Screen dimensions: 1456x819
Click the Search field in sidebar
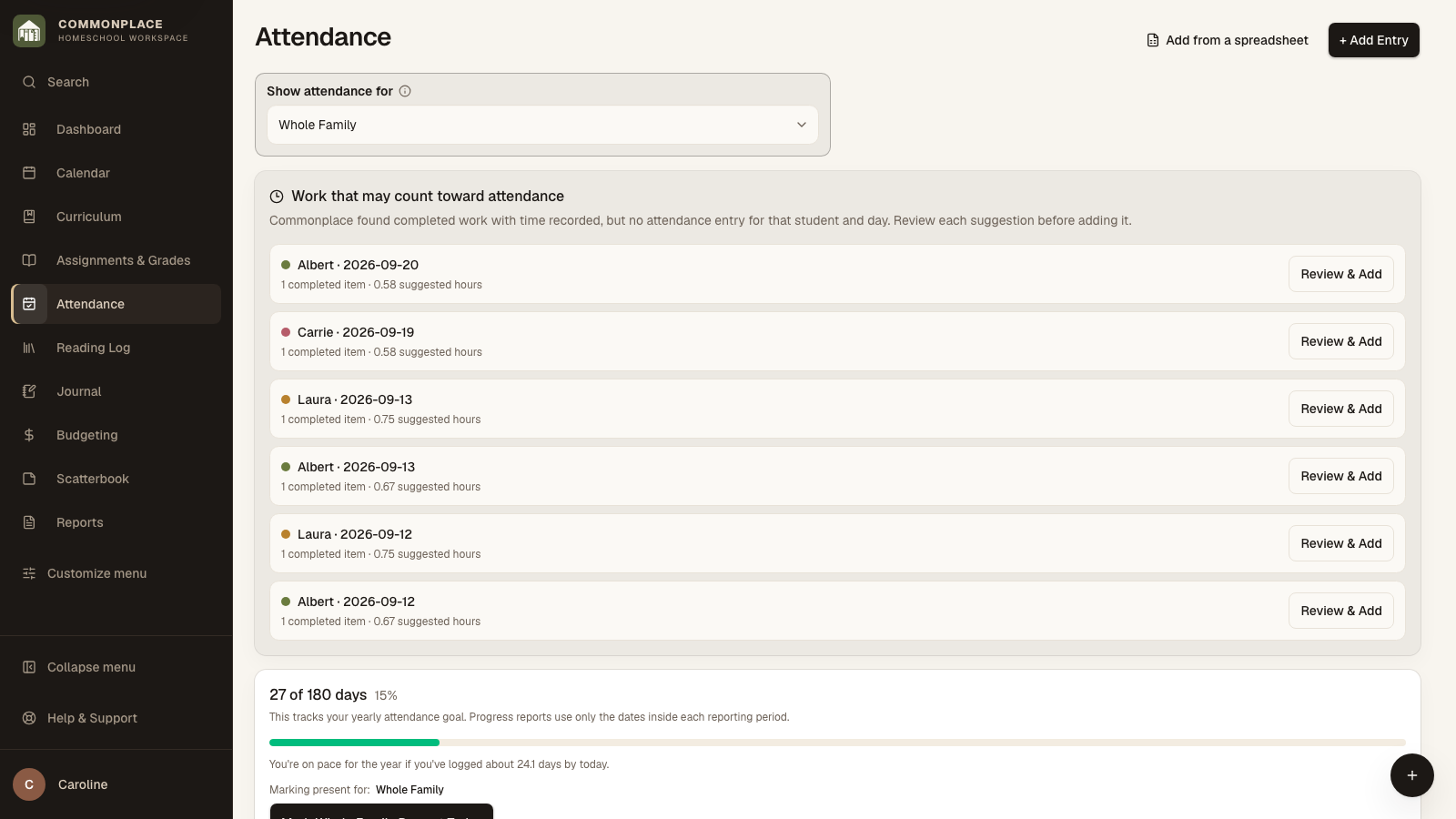[116, 82]
